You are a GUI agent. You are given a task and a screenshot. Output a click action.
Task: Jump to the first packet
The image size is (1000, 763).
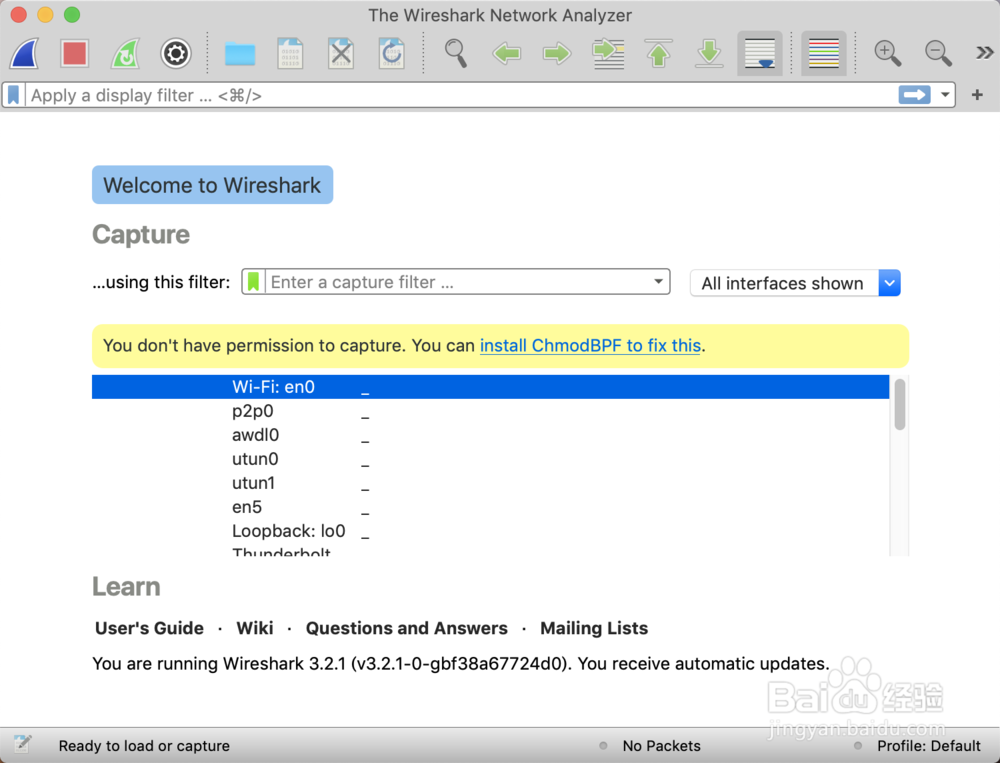658,54
